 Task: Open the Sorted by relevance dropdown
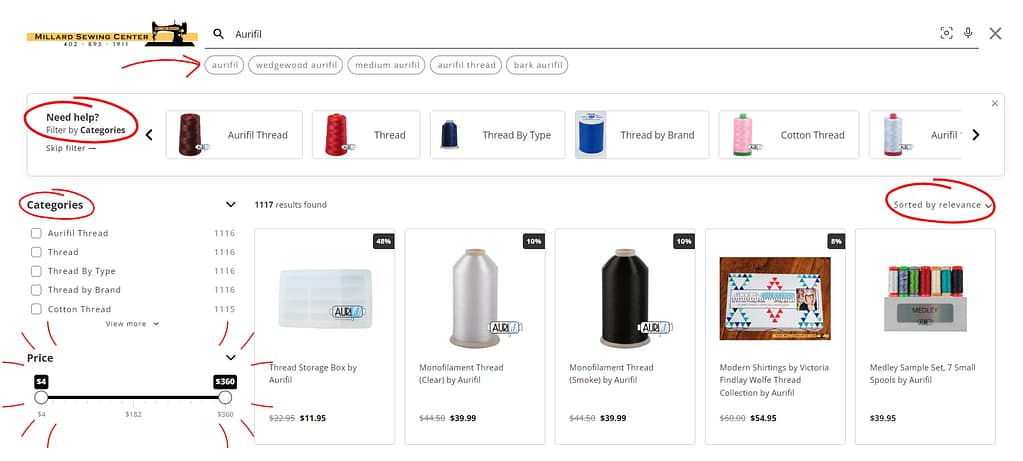942,205
